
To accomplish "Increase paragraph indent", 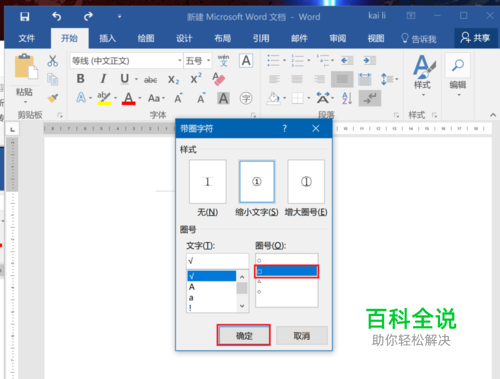I will click(369, 60).
